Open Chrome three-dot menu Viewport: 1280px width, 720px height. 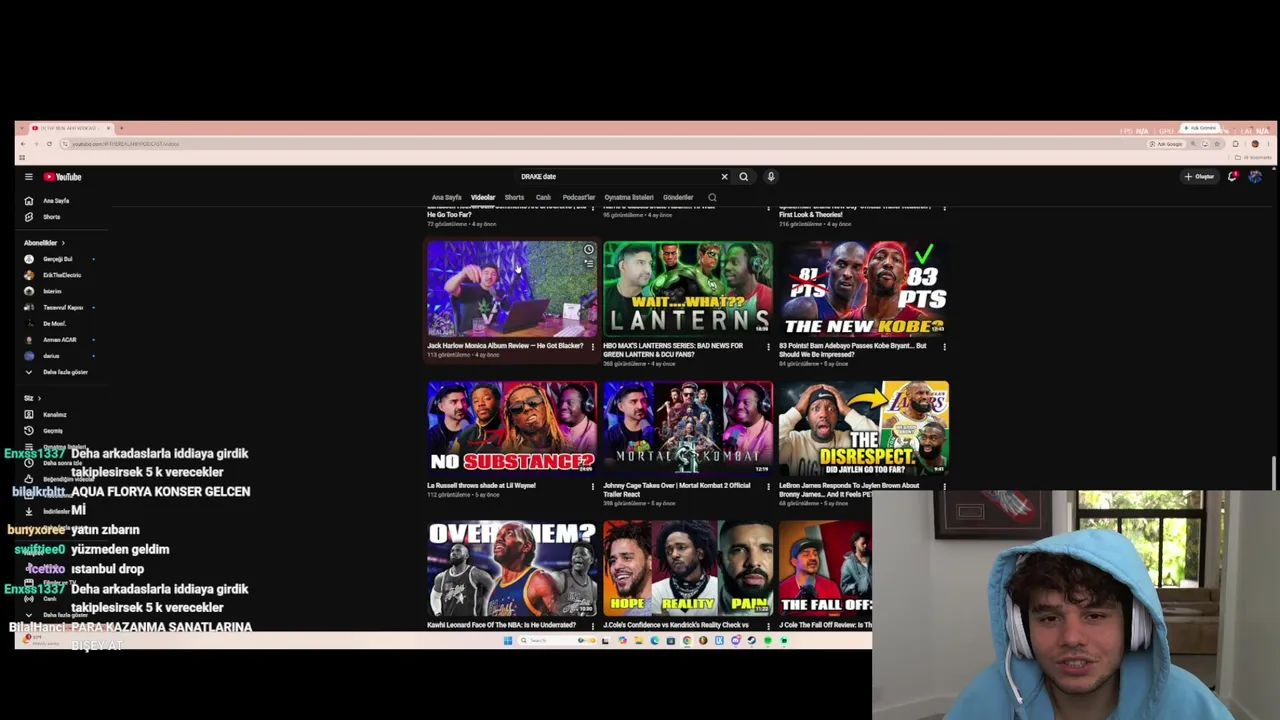pyautogui.click(x=1268, y=144)
